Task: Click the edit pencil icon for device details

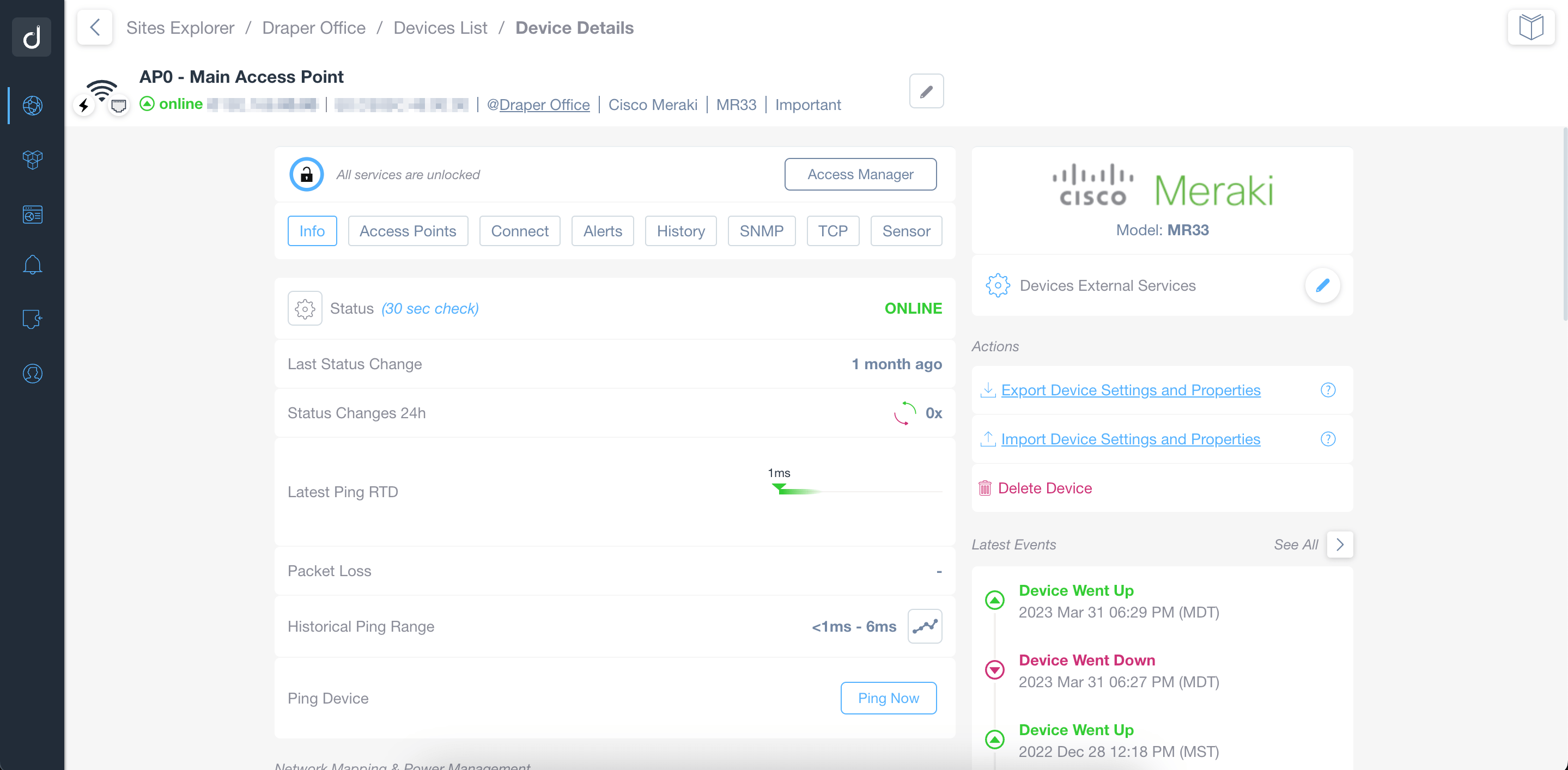Action: click(x=925, y=91)
